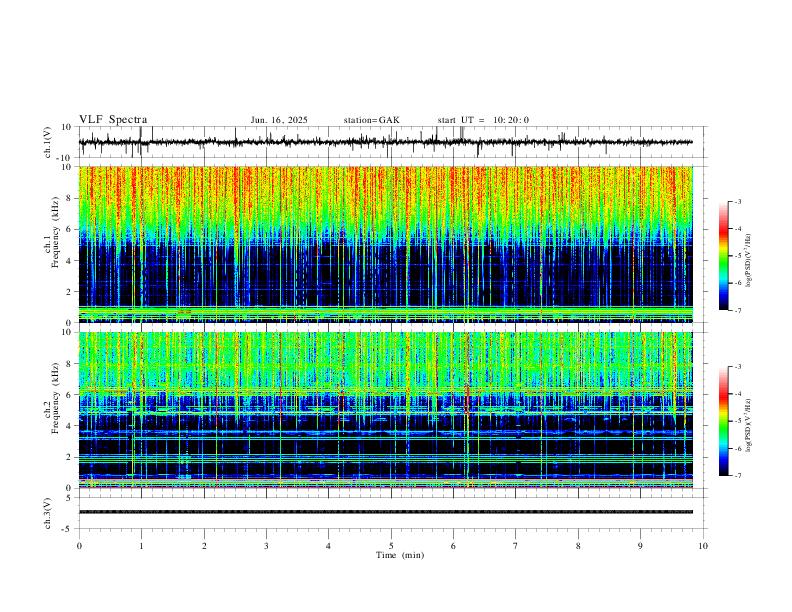This screenshot has width=792, height=612.
Task: Click ch.1 spectrogram's "2" kHz tick
Action: [69, 292]
